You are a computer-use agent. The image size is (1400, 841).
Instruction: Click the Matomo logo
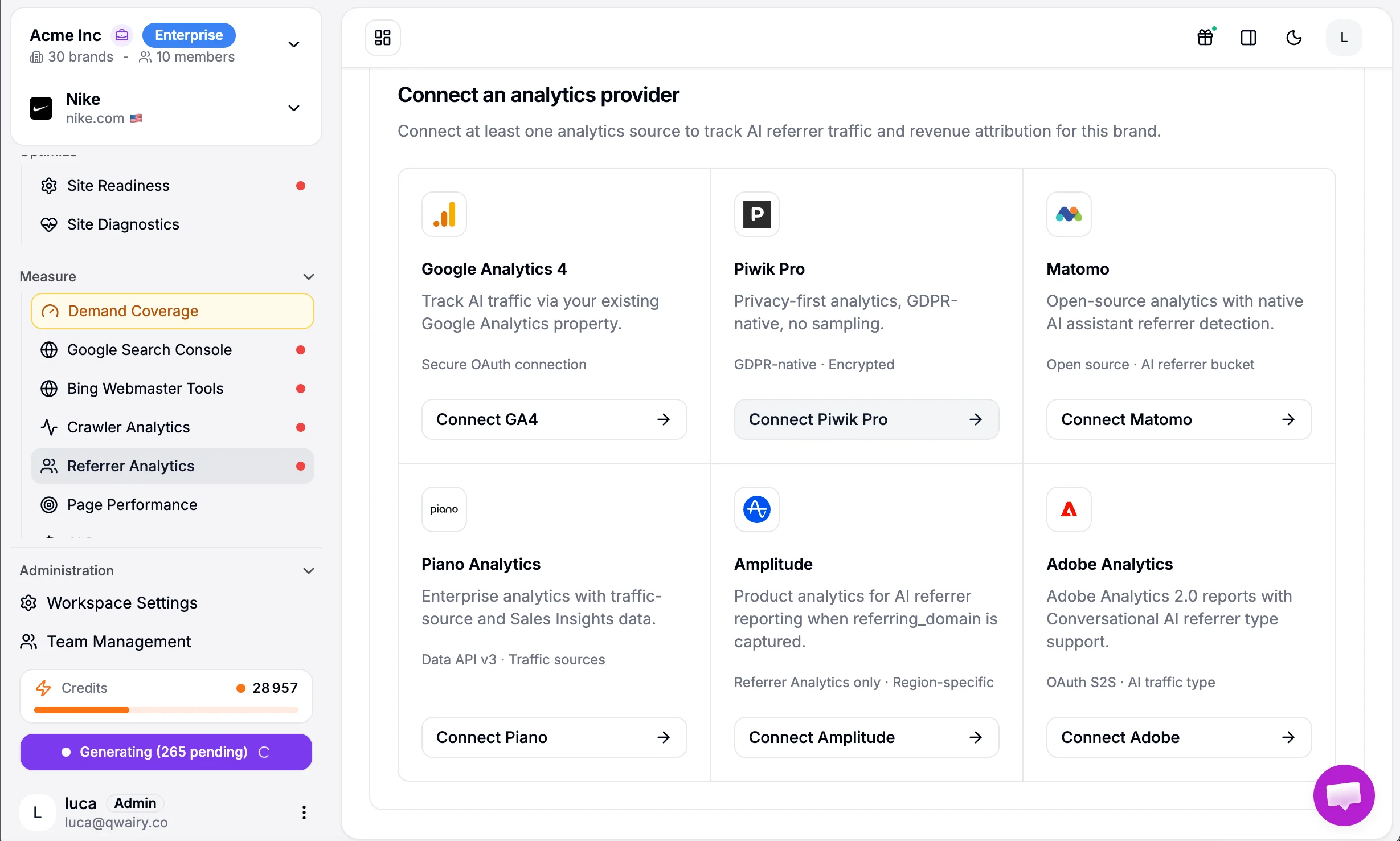point(1069,214)
